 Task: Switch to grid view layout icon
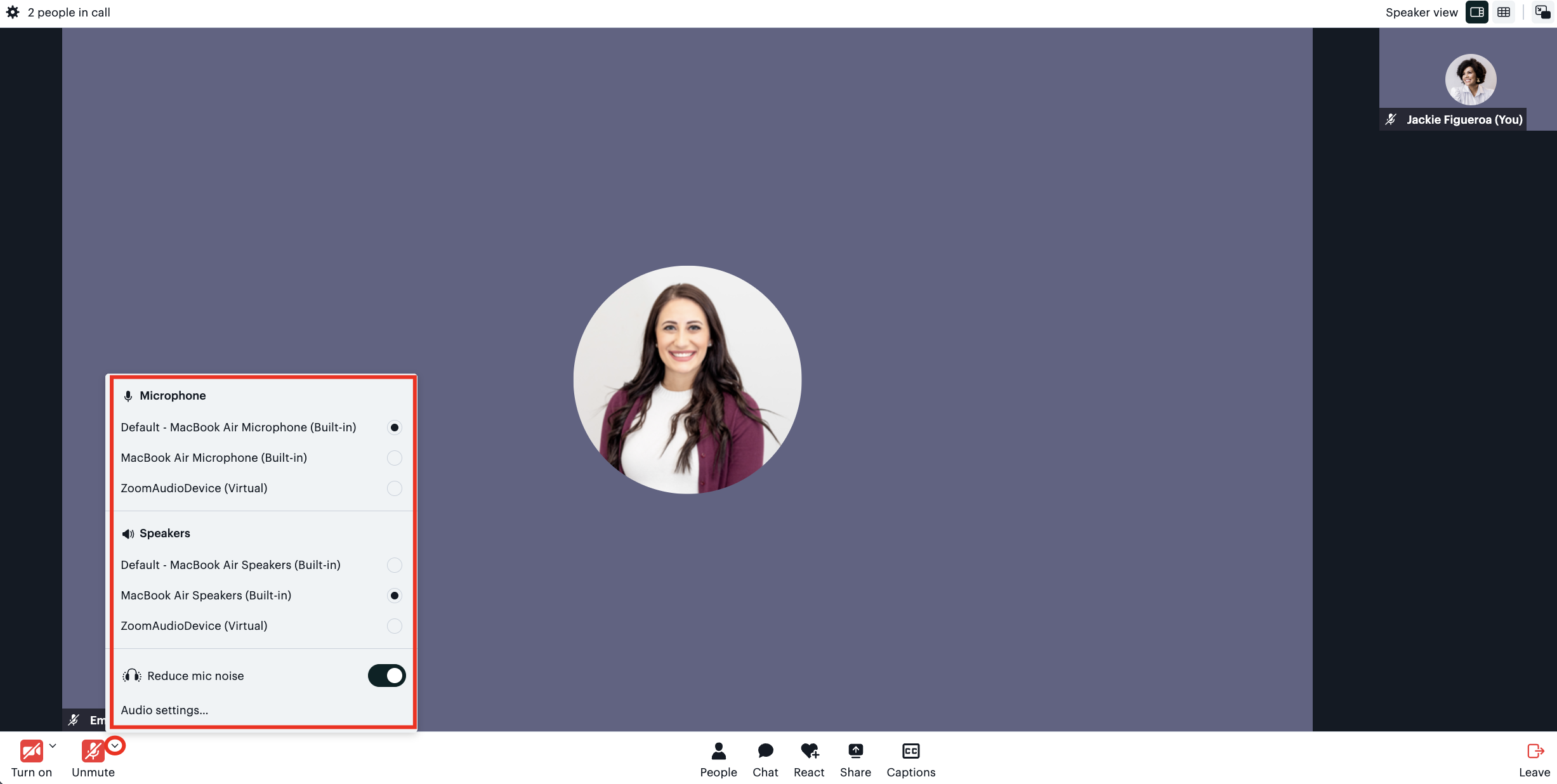coord(1504,12)
